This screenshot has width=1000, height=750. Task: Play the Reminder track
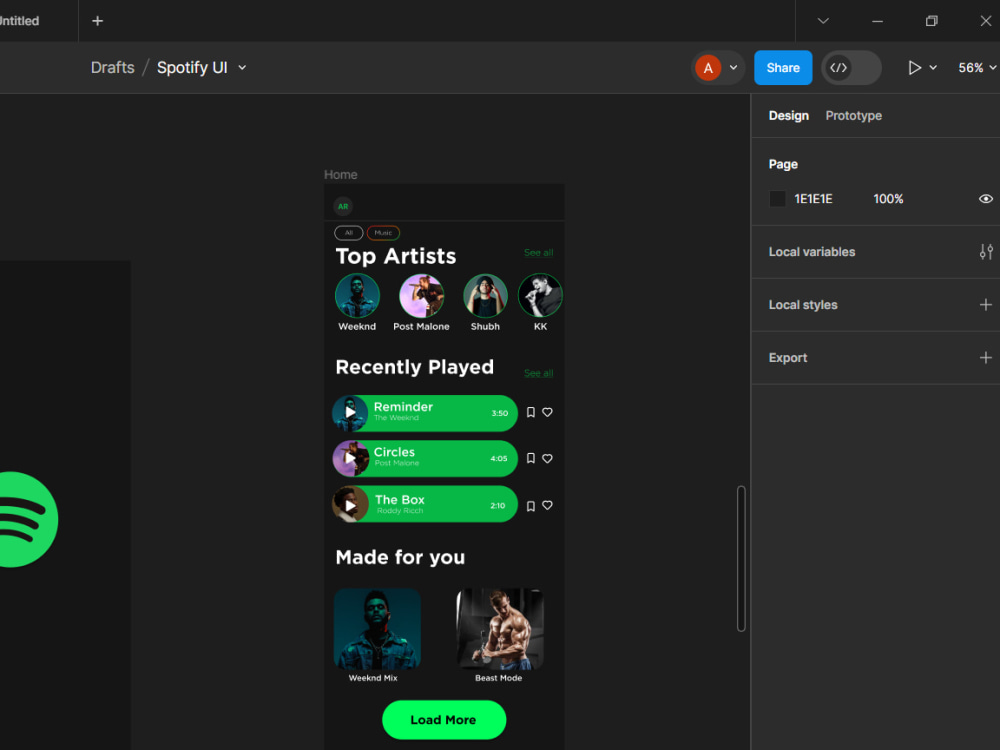click(350, 413)
